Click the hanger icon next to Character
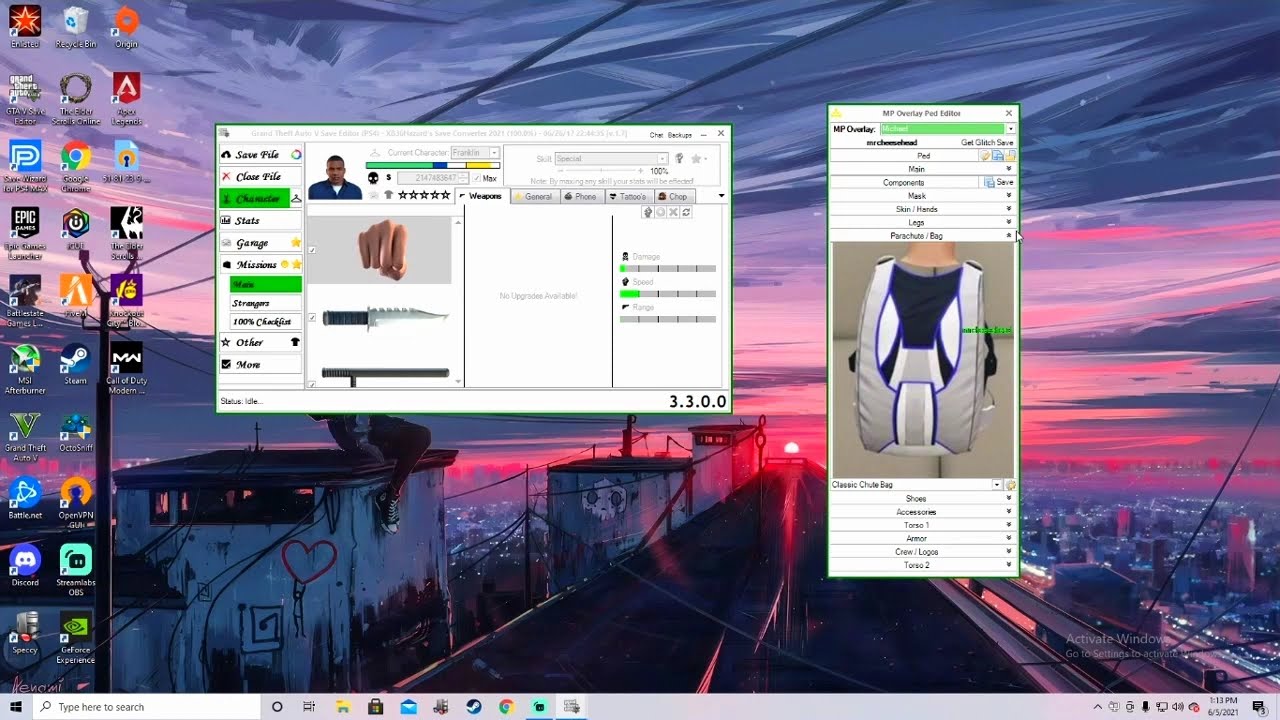 coord(296,199)
